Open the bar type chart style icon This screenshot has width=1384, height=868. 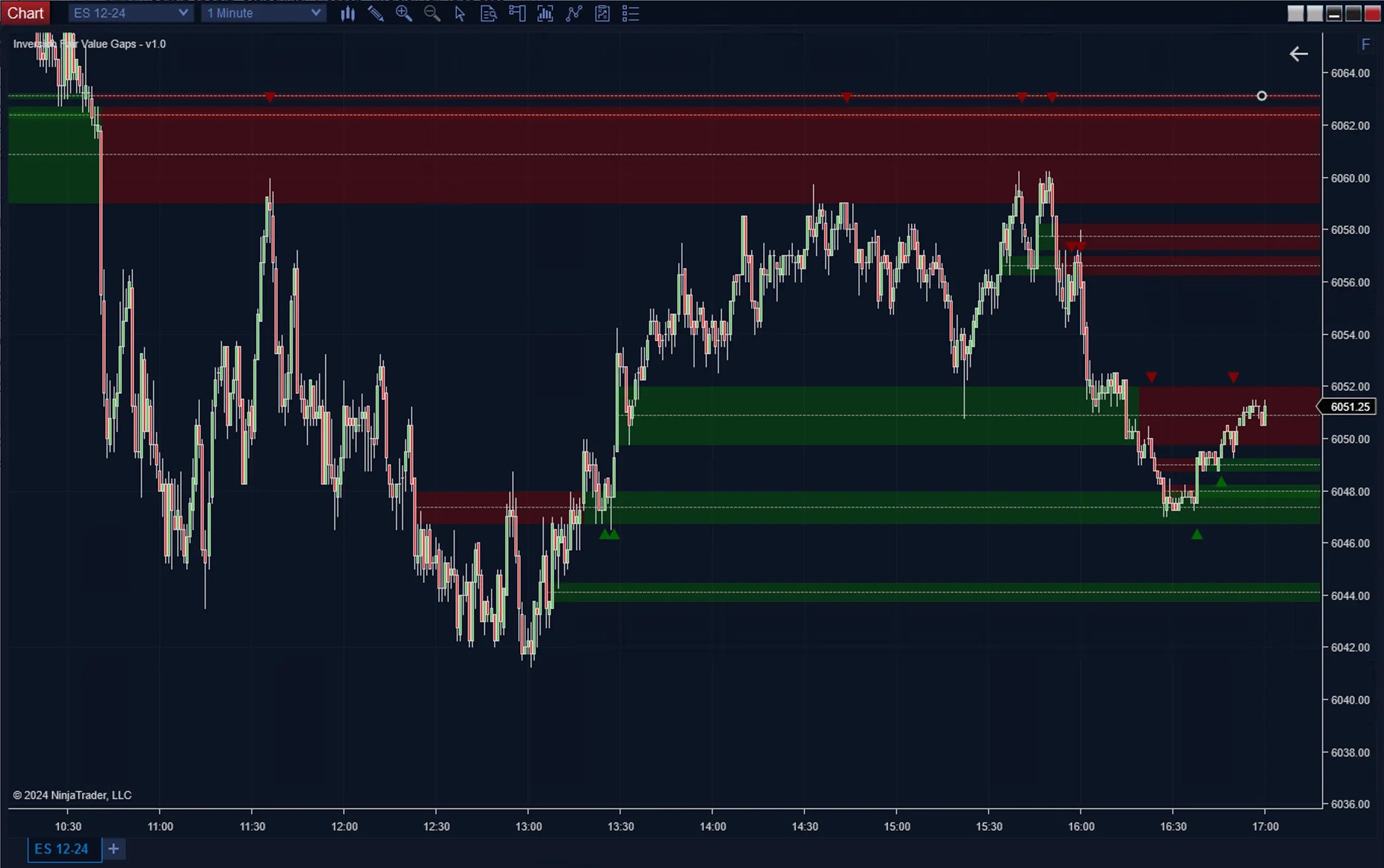click(347, 14)
